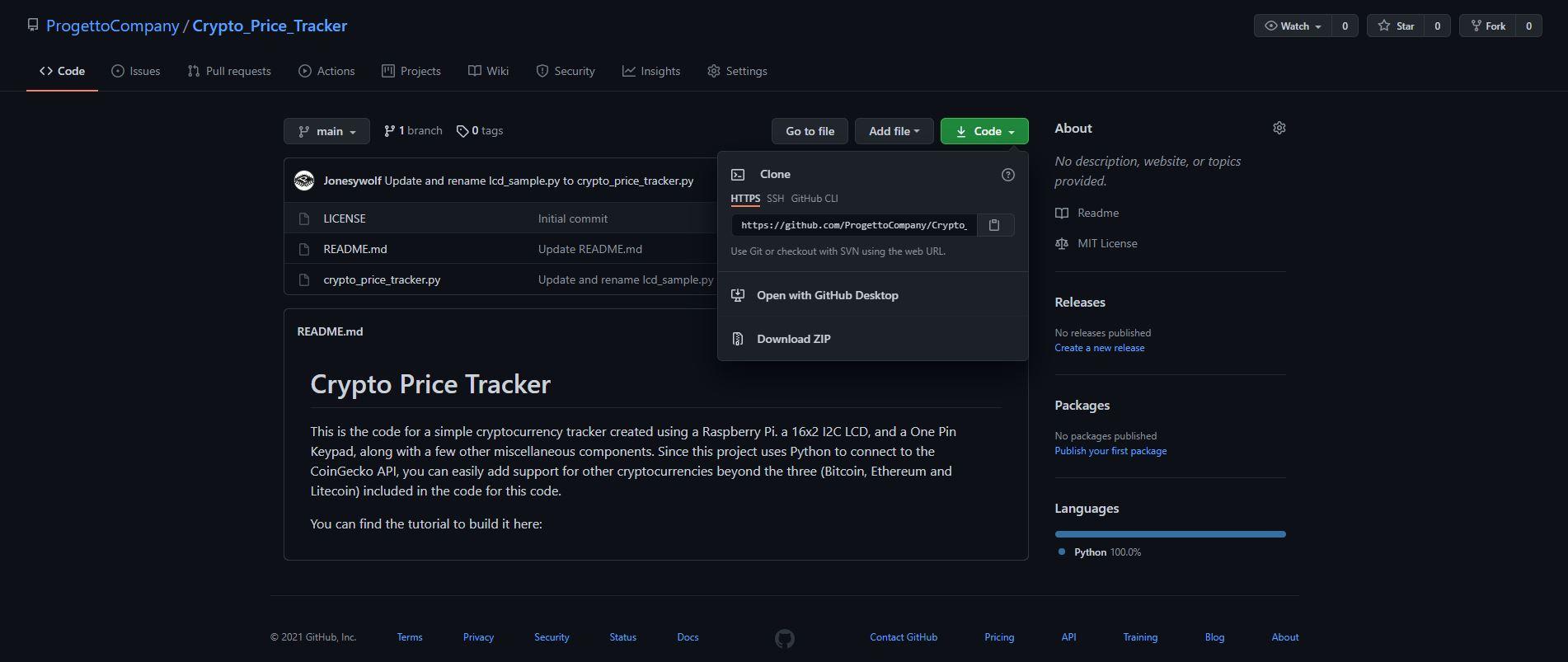This screenshot has width=1568, height=662.
Task: Open the Watch dropdown
Action: (1292, 26)
